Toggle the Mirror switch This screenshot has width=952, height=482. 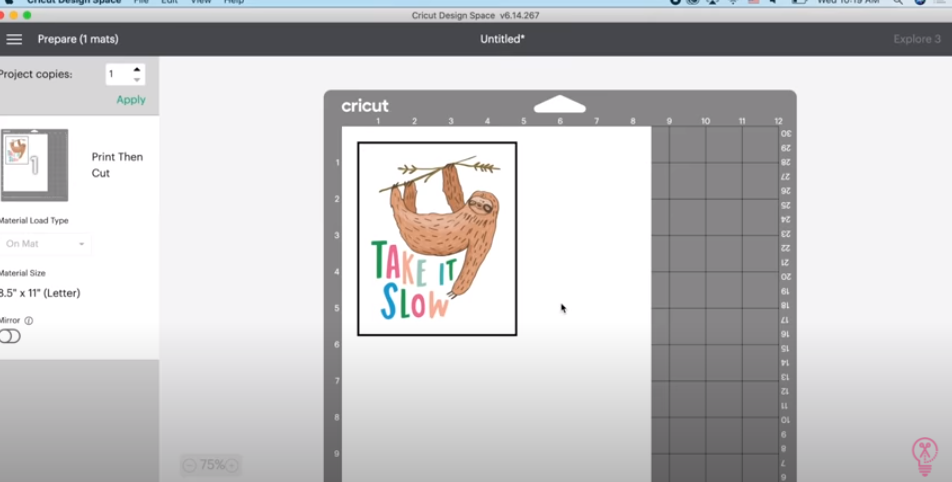click(10, 336)
